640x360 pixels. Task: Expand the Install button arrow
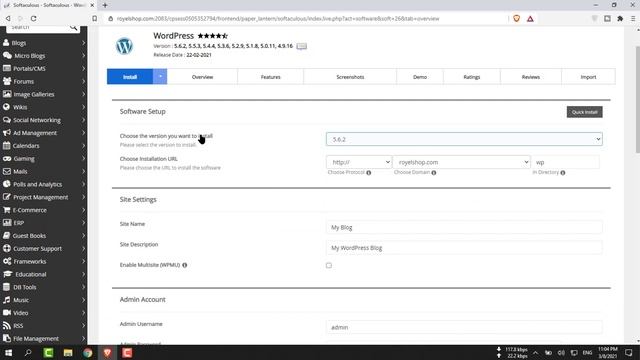pos(160,77)
